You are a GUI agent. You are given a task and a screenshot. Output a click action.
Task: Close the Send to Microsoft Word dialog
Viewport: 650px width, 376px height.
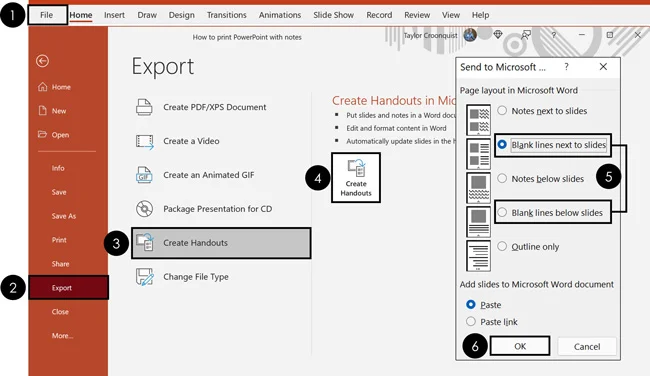click(603, 67)
